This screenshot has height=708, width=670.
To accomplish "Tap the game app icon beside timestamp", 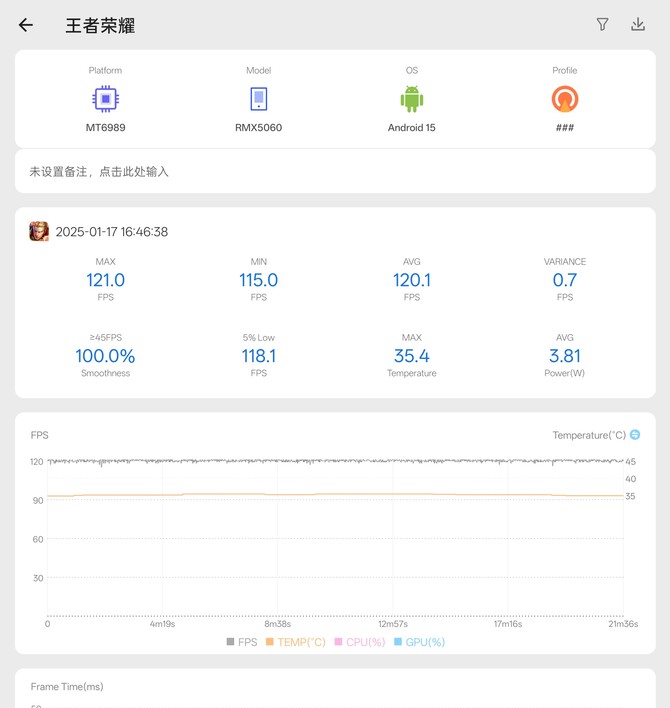I will pyautogui.click(x=39, y=232).
